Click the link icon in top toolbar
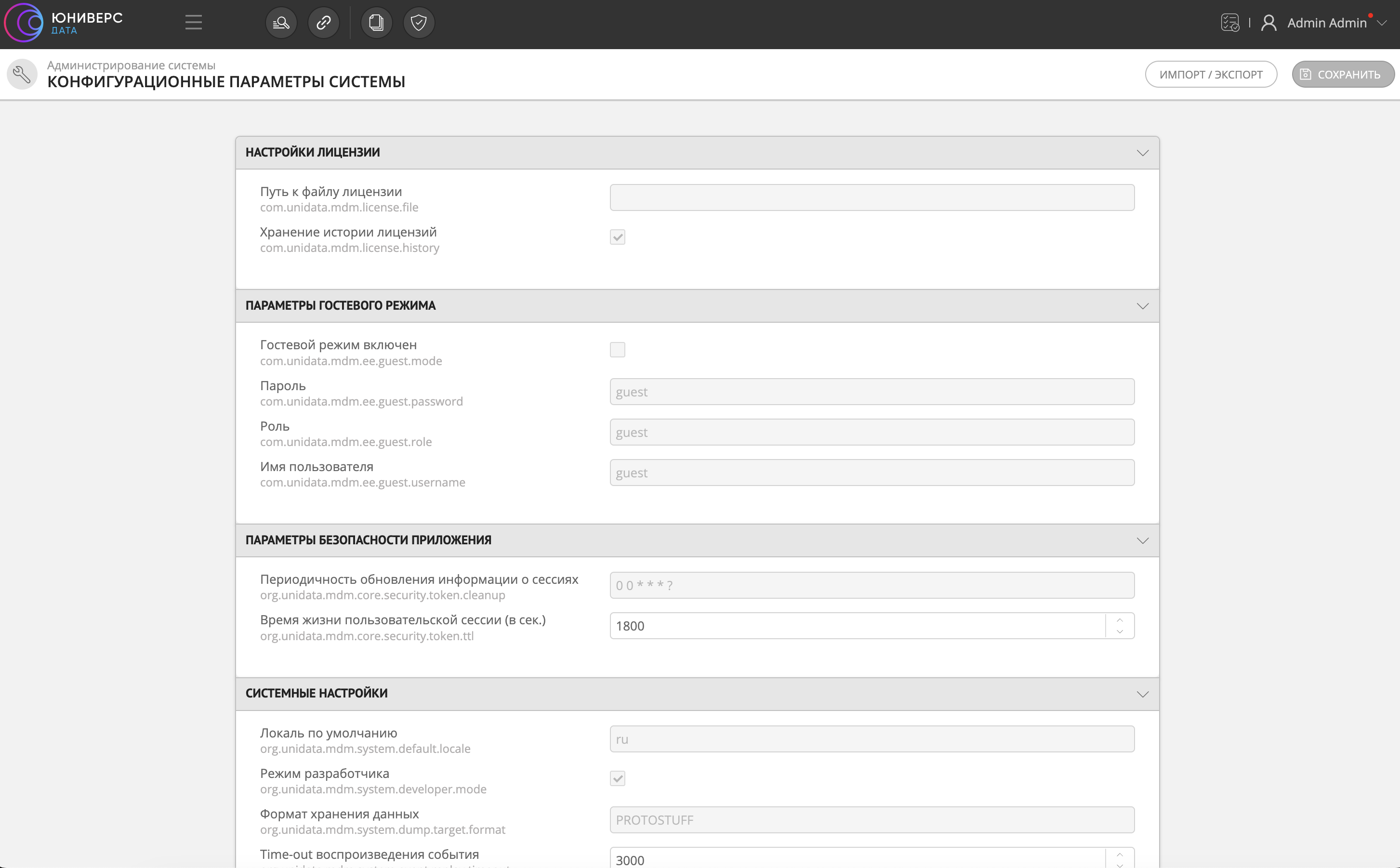This screenshot has width=1400, height=868. pyautogui.click(x=324, y=23)
